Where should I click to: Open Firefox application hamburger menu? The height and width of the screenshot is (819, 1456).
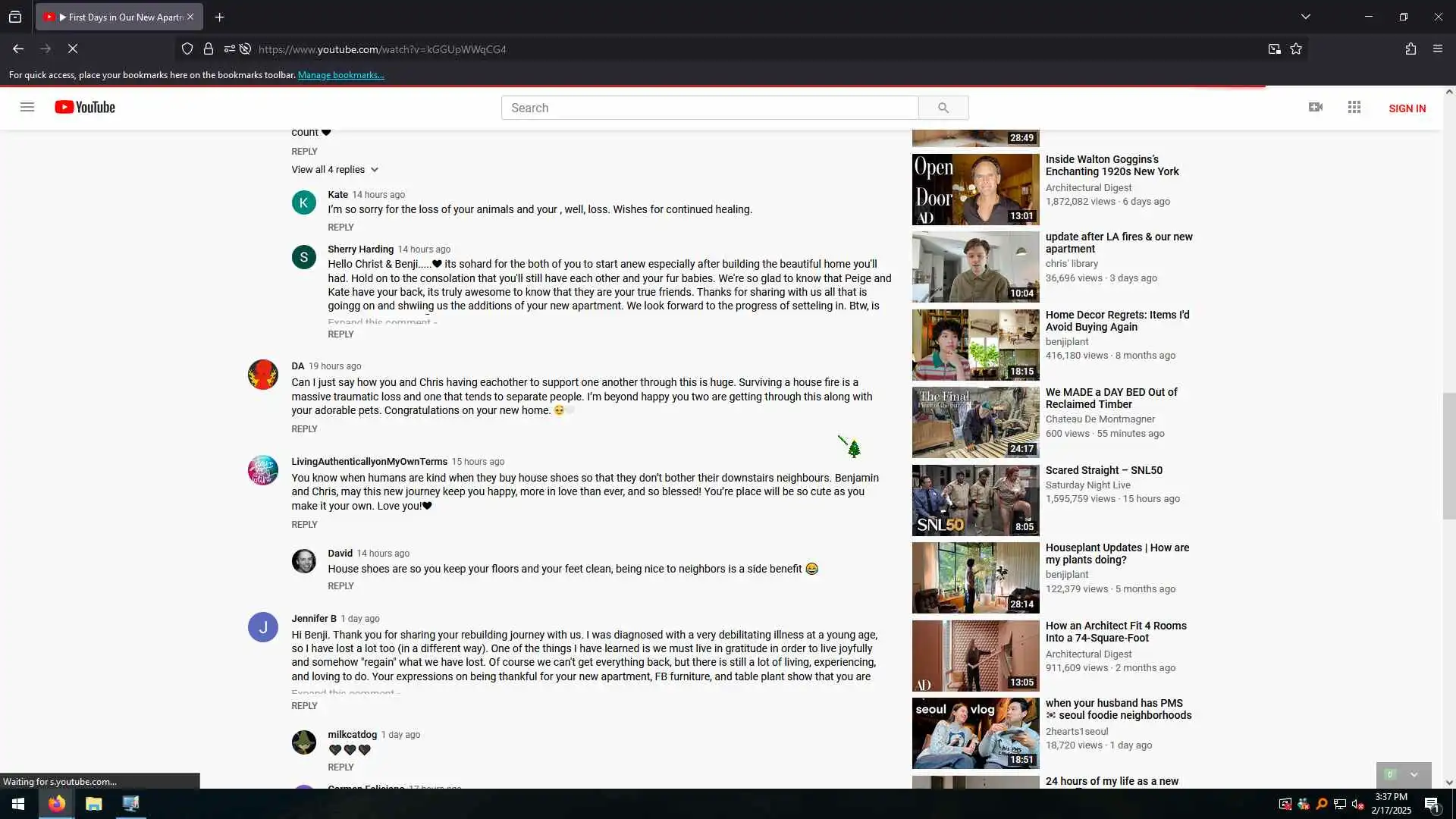pyautogui.click(x=1438, y=49)
